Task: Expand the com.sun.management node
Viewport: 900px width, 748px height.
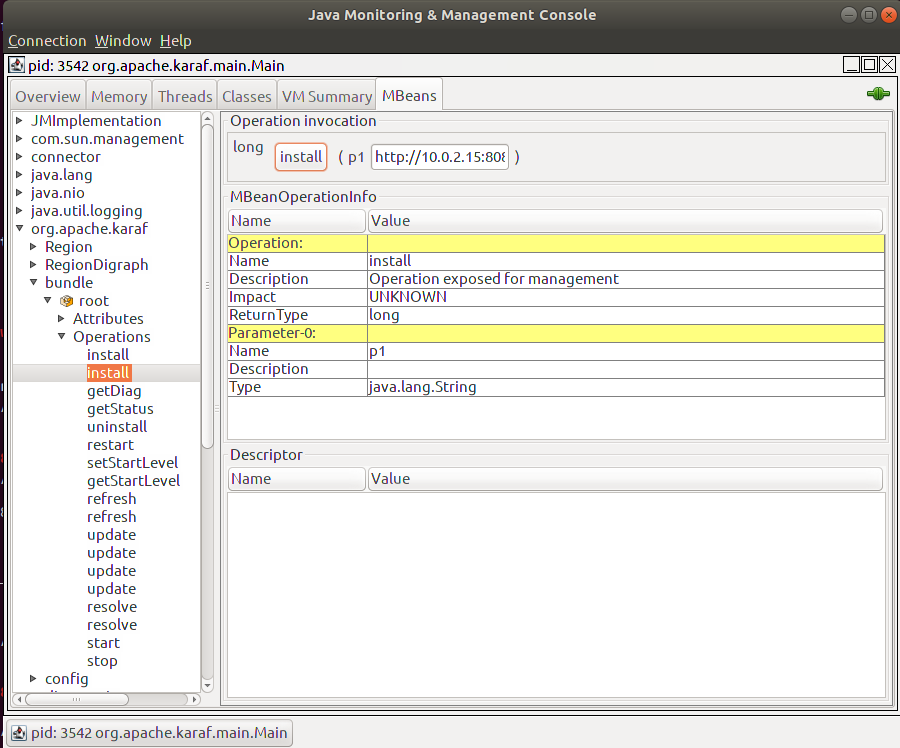Action: 19,138
